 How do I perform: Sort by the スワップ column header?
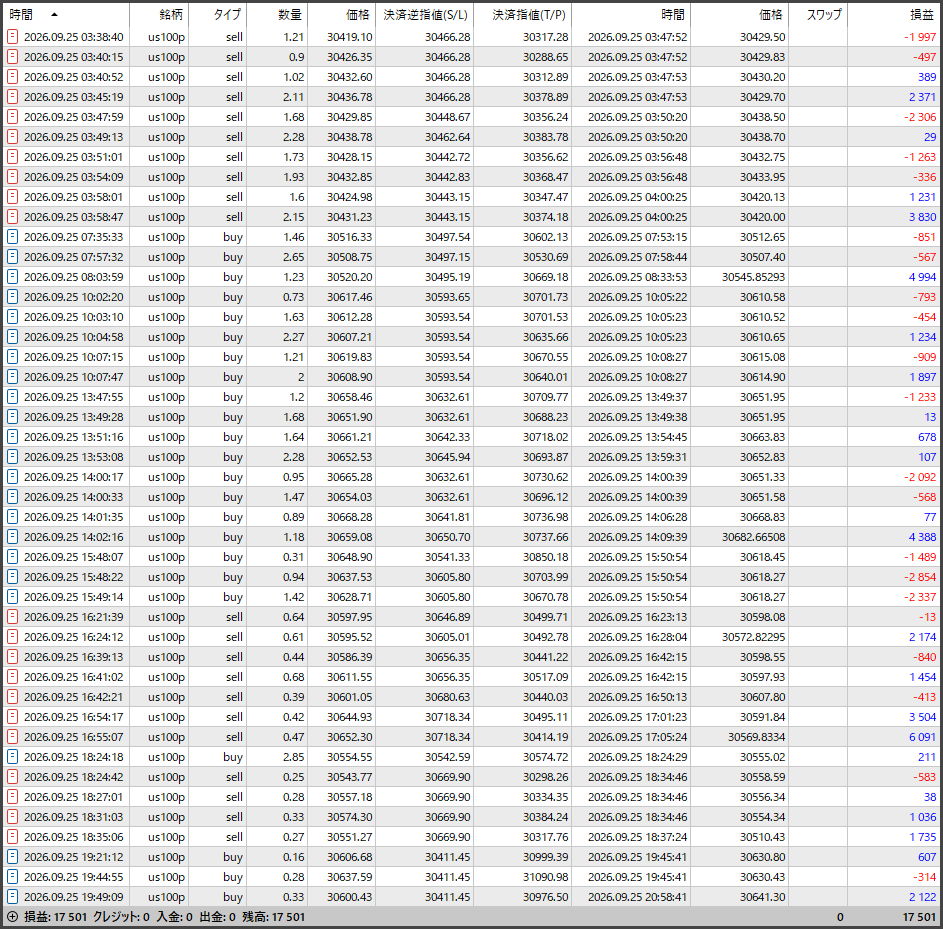coord(824,14)
